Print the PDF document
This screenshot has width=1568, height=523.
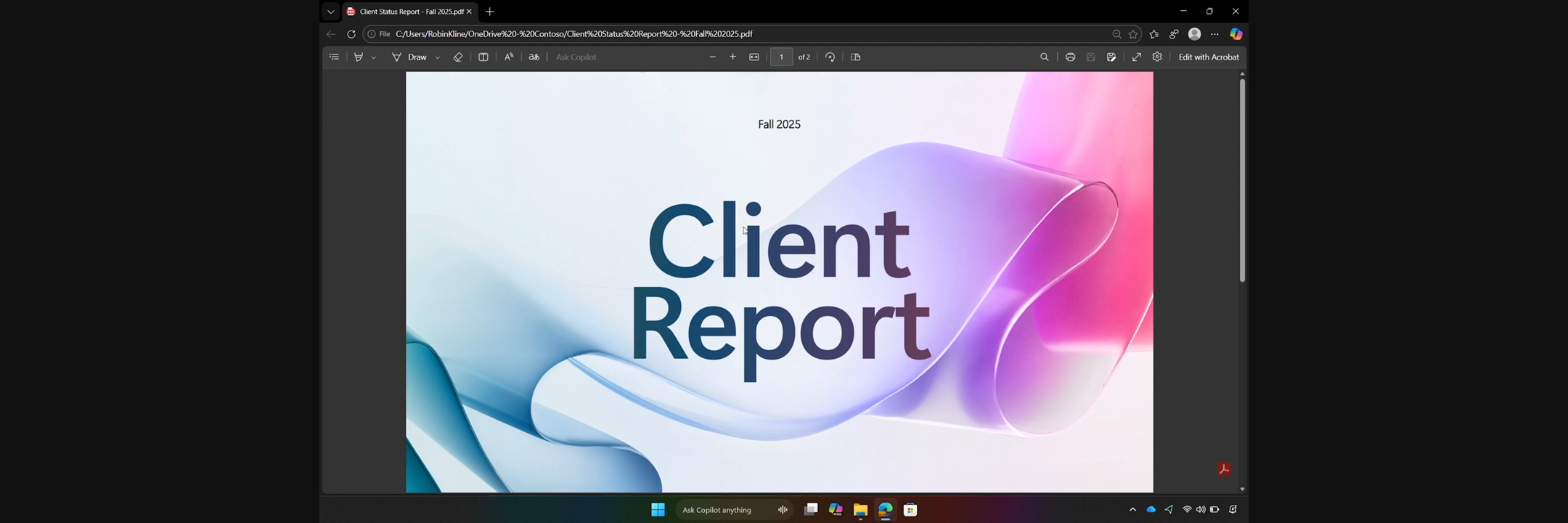(1070, 57)
